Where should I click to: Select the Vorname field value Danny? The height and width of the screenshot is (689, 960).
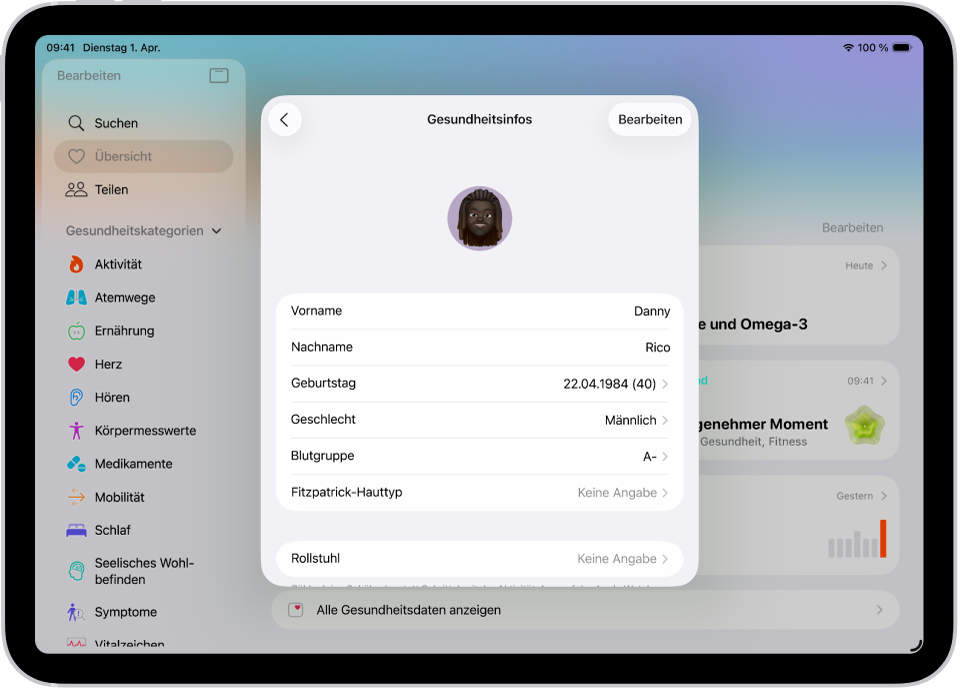point(651,311)
